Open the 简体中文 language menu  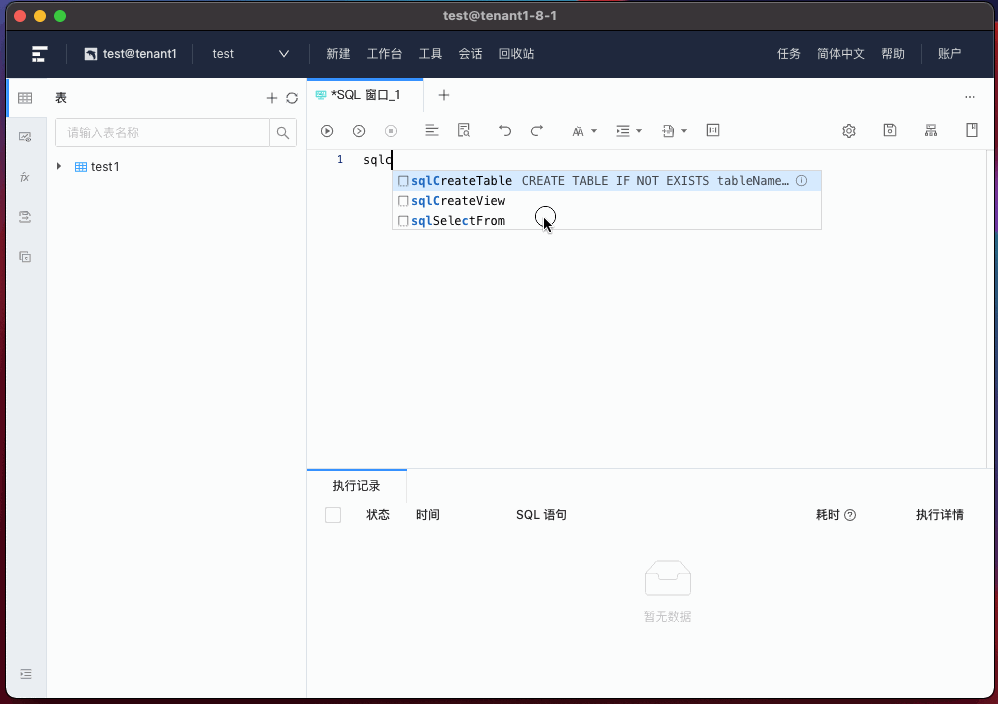click(841, 54)
